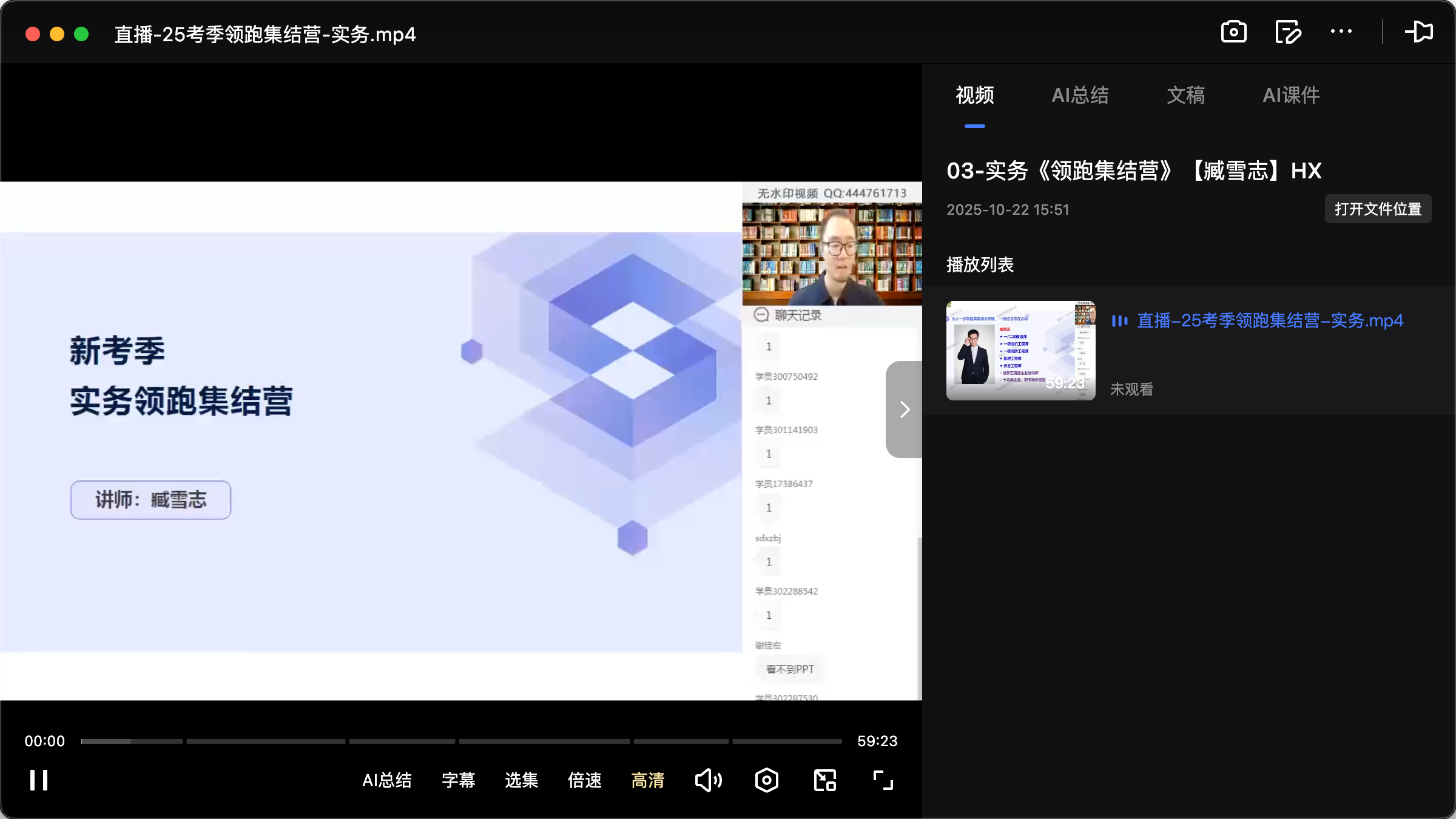Seek forward on the video progress bar
1456x819 pixels.
click(546, 741)
